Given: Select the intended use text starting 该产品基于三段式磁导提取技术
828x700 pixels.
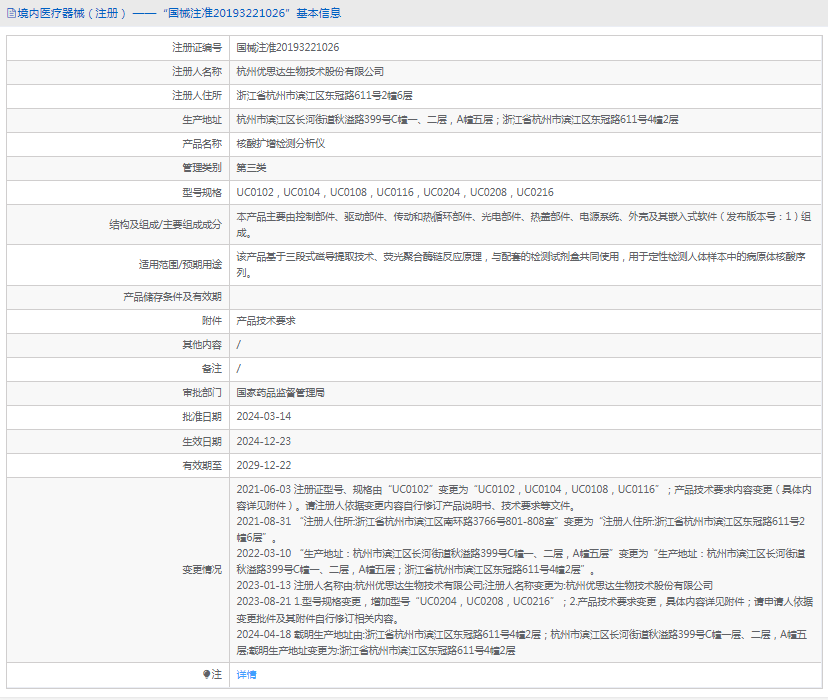Looking at the screenshot, I should [x=521, y=264].
